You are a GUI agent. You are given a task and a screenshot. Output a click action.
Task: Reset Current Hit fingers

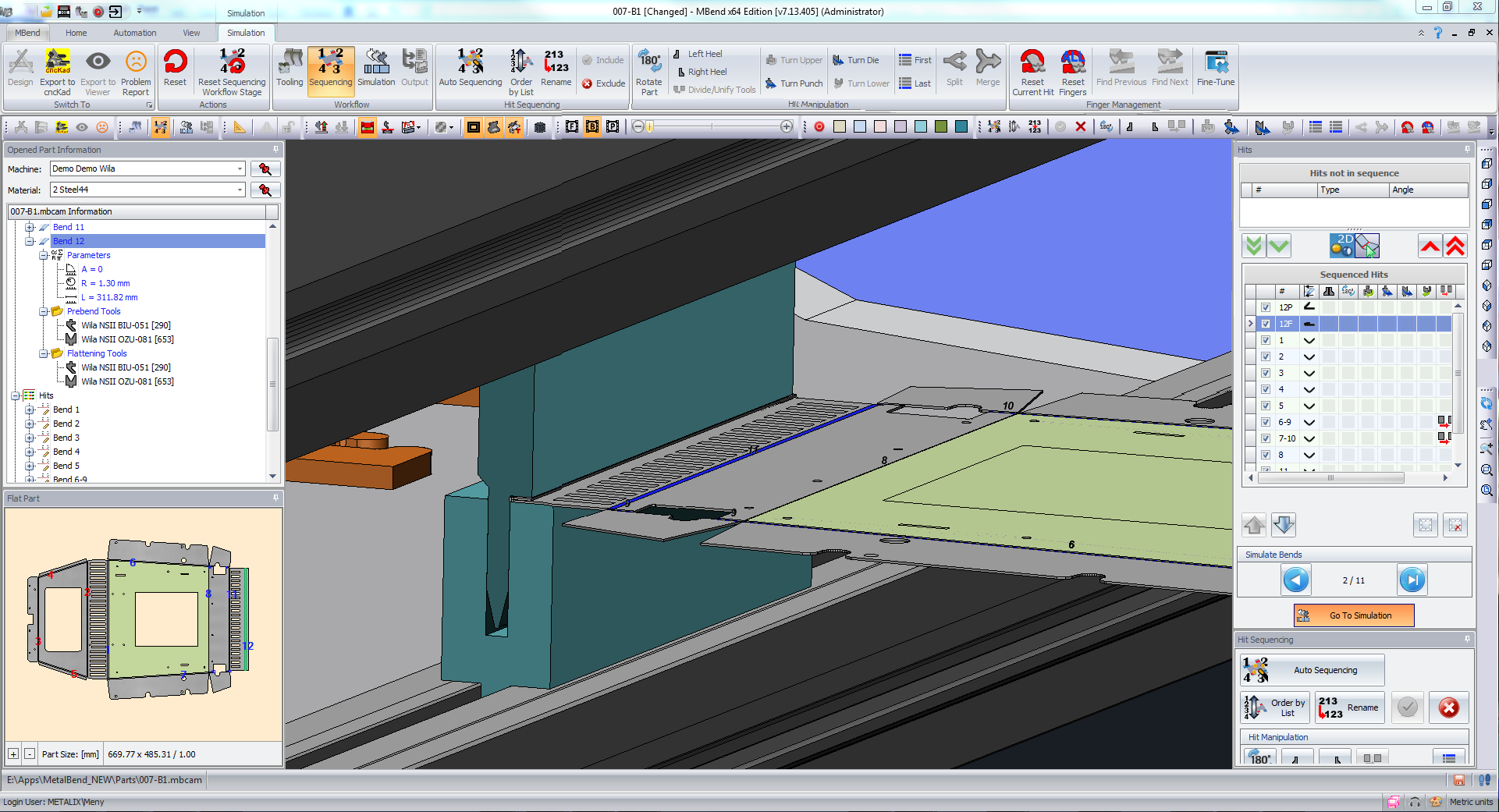pyautogui.click(x=1032, y=72)
